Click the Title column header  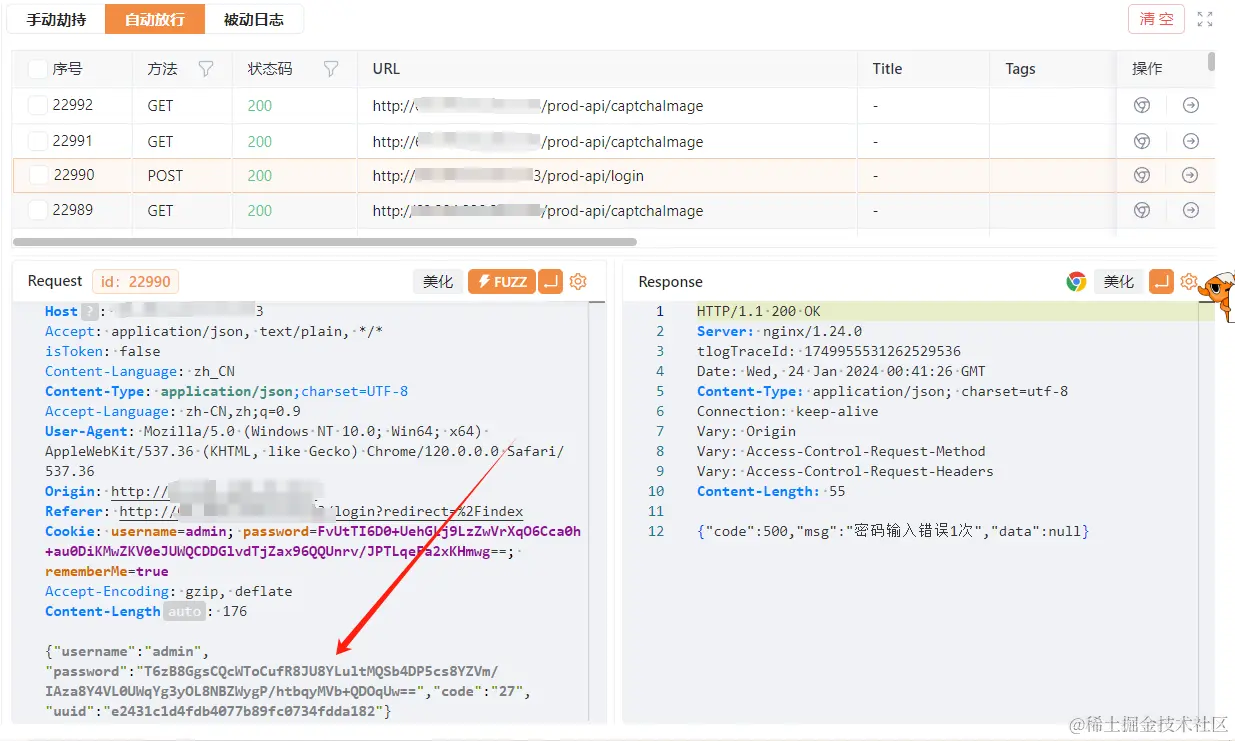click(887, 69)
